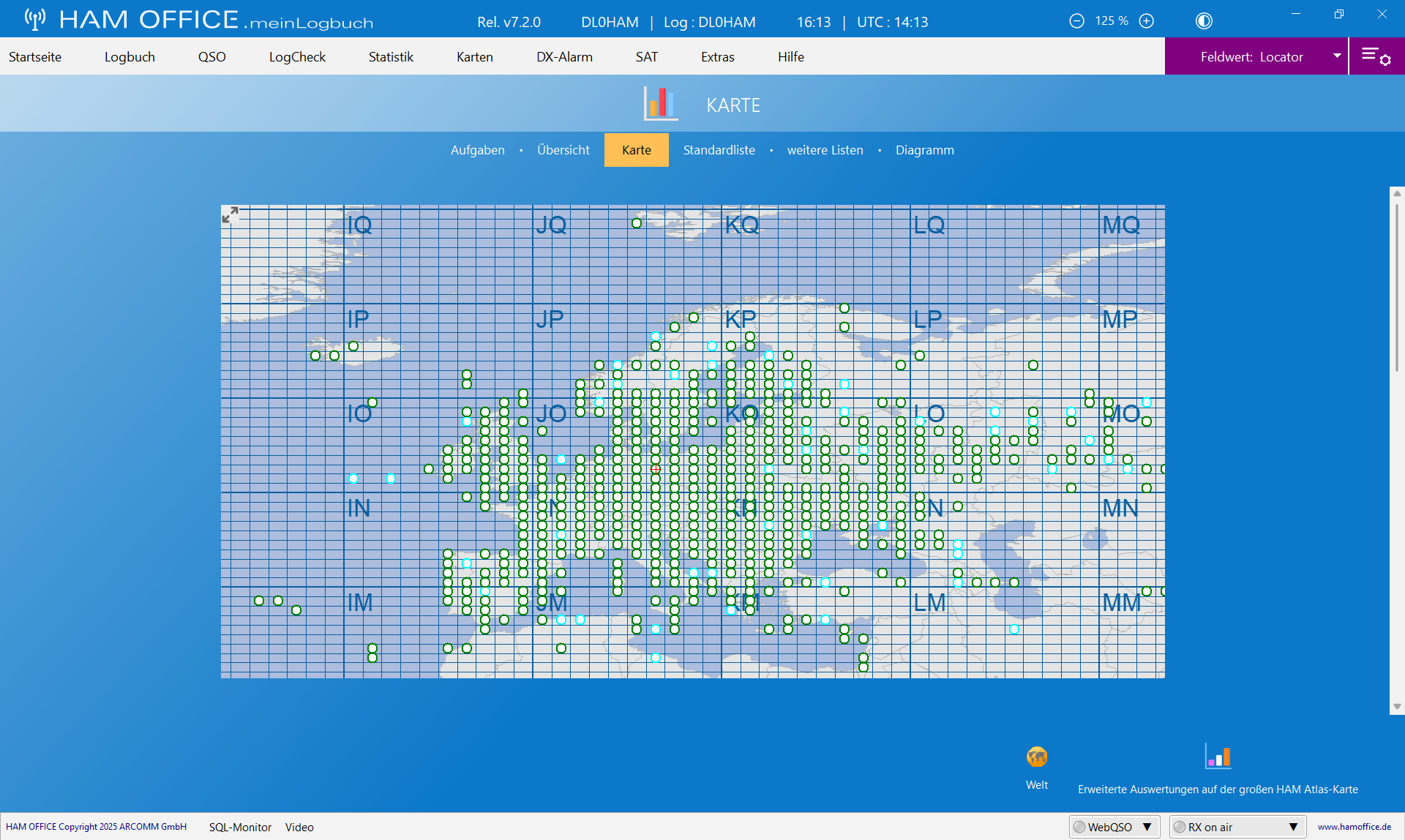Open the list settings gear icon
The height and width of the screenshot is (840, 1405).
tap(1376, 56)
